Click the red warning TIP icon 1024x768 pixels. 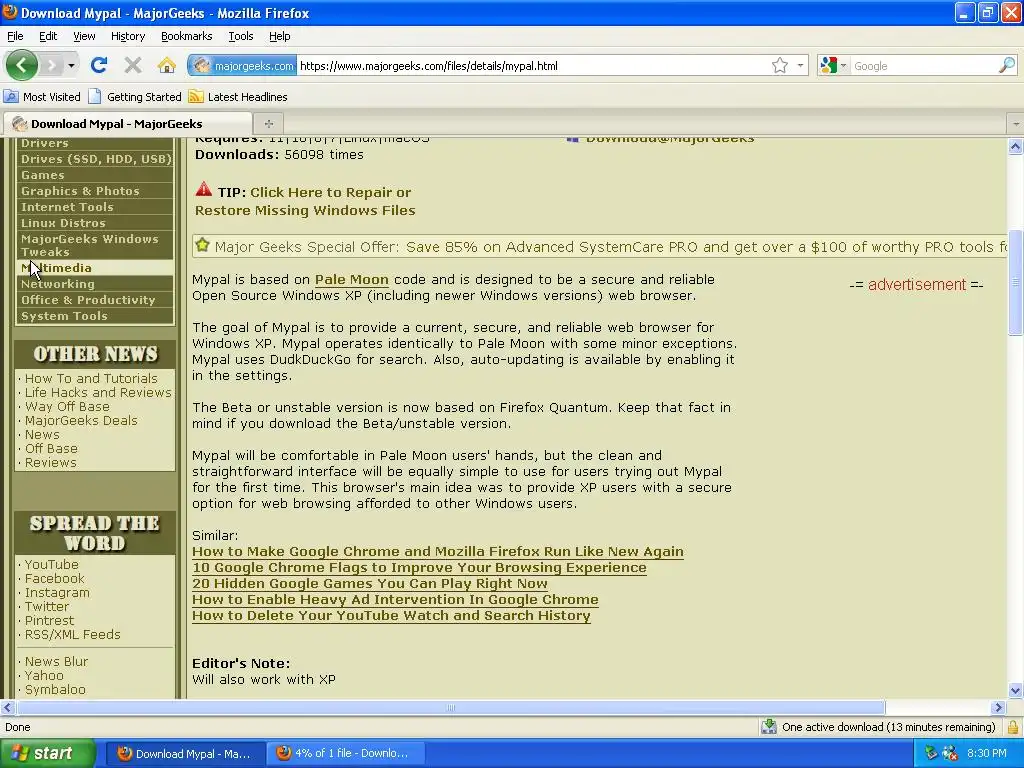coord(204,190)
